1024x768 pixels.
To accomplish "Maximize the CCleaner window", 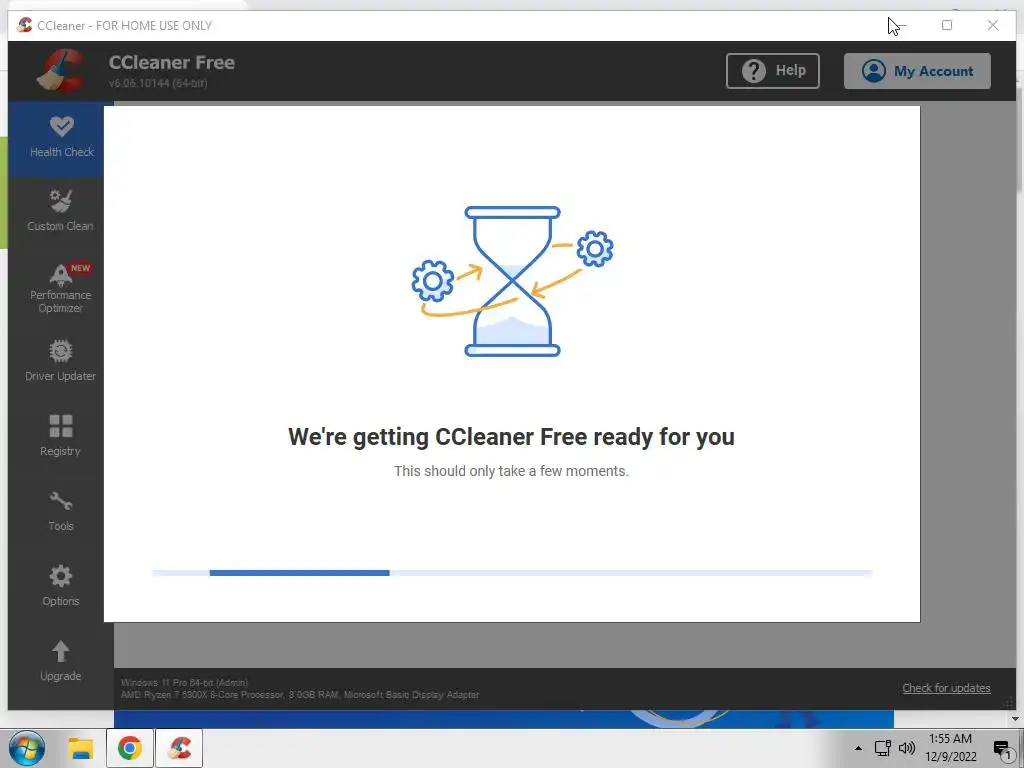I will 947,25.
